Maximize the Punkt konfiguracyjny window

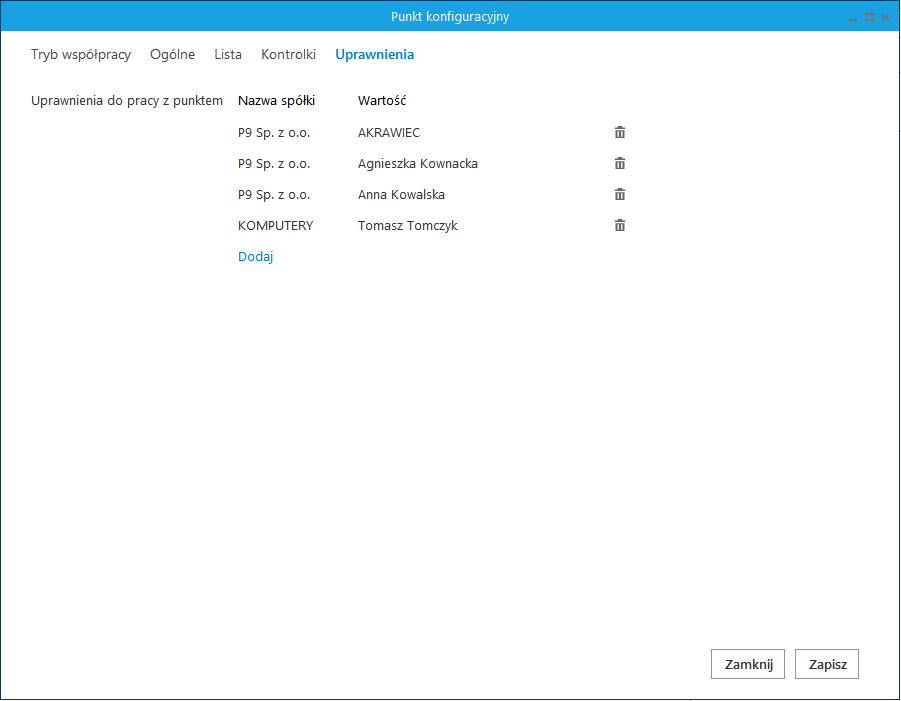(x=869, y=17)
